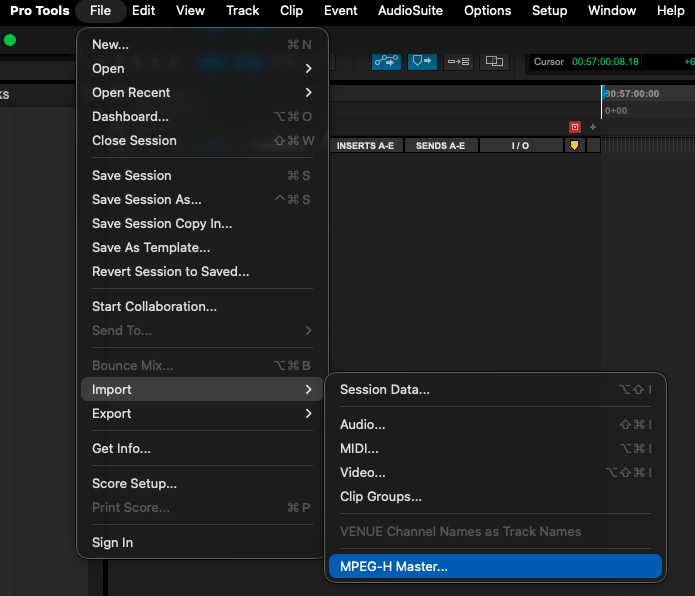Click the highlighted Import submenu item
The width and height of the screenshot is (695, 596).
pyautogui.click(x=202, y=390)
